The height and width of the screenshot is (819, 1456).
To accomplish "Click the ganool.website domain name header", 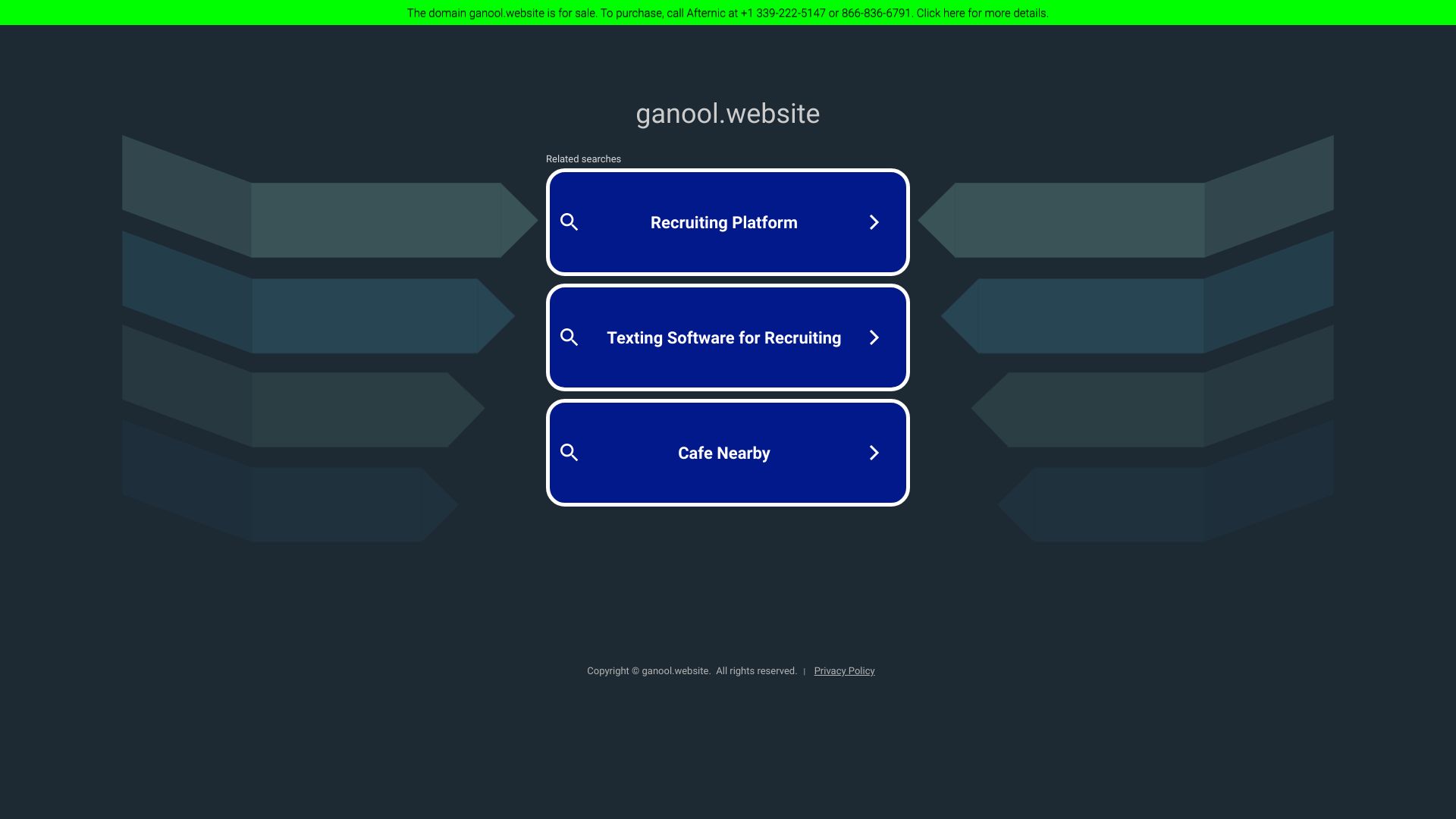I will [728, 113].
